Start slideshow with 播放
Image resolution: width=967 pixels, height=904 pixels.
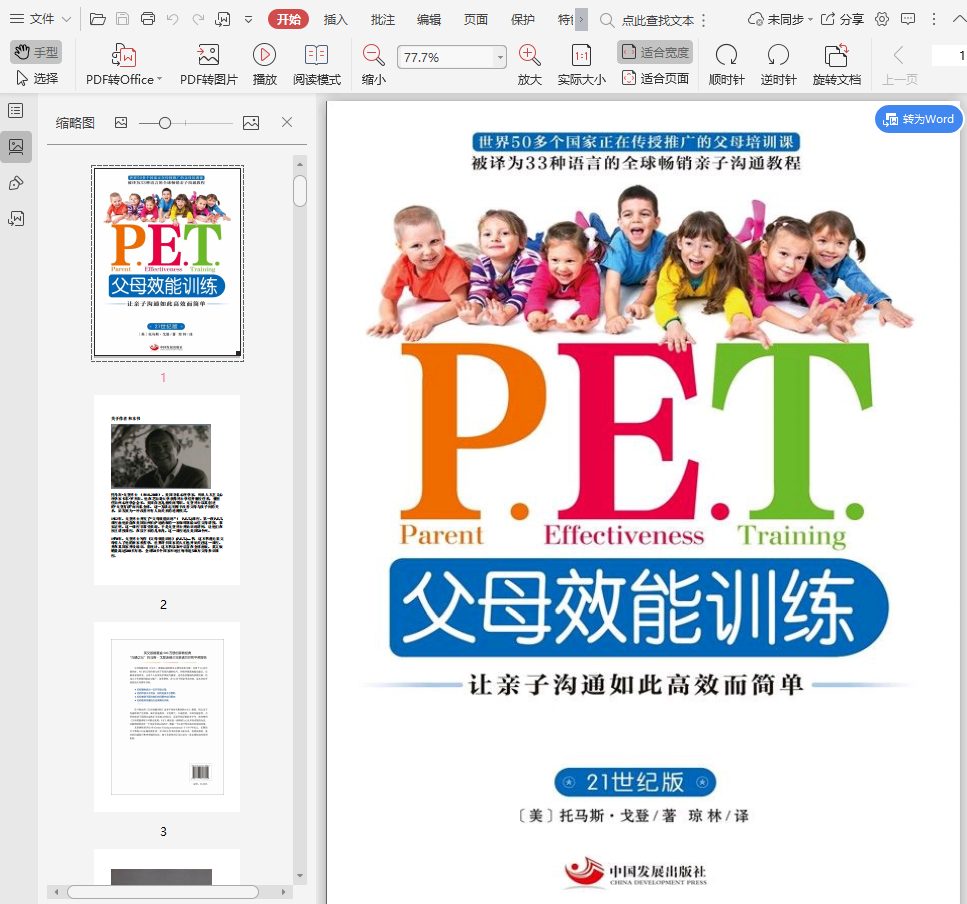[265, 64]
